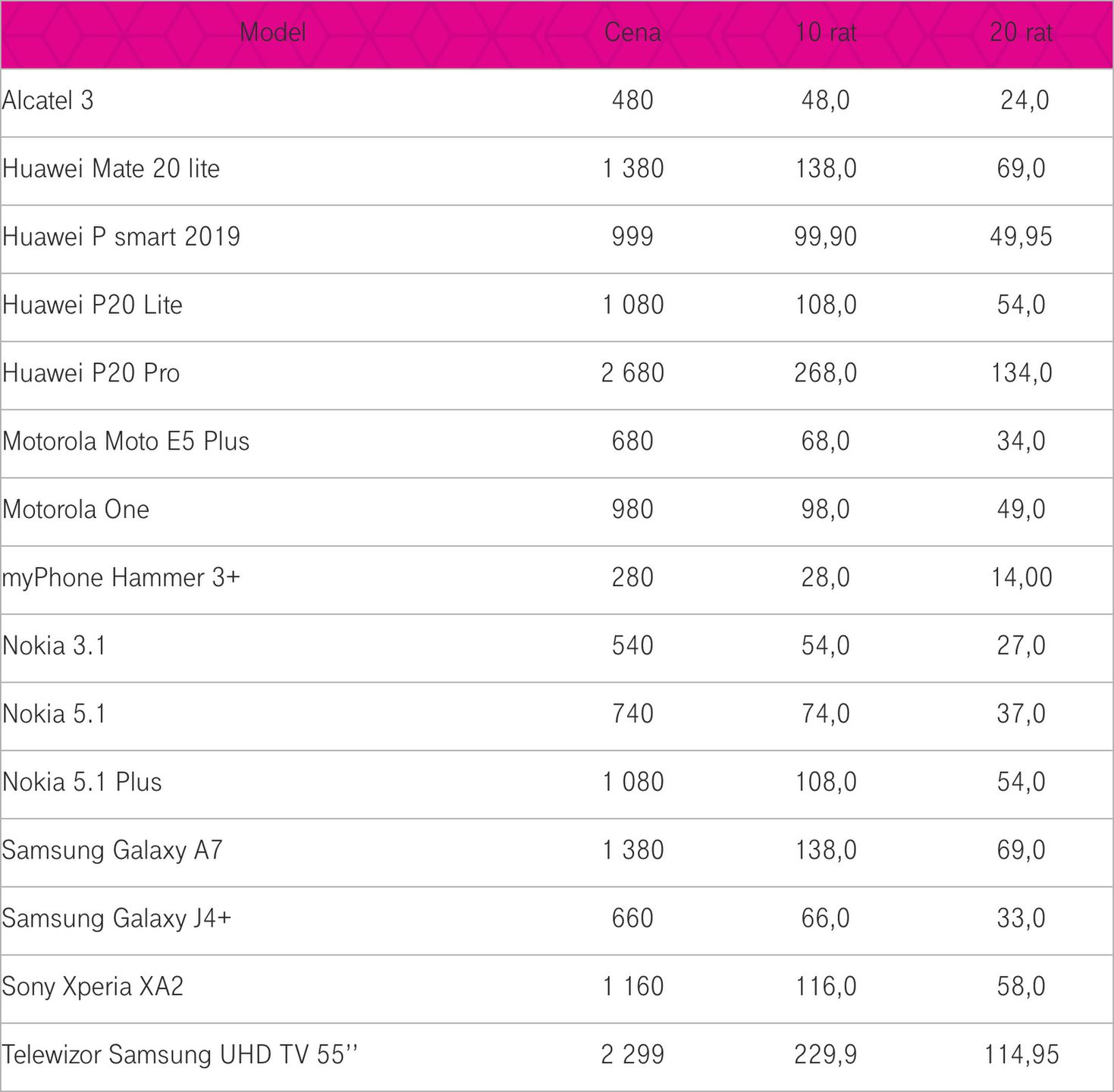This screenshot has height=1092, width=1114.
Task: Click the 229,9 installment value
Action: coord(826,1055)
